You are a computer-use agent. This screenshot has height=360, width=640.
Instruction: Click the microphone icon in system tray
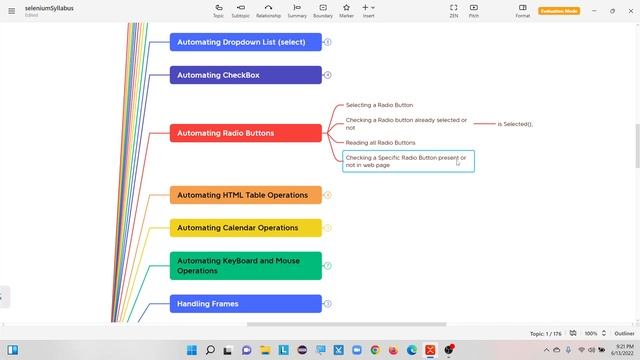pyautogui.click(x=568, y=350)
